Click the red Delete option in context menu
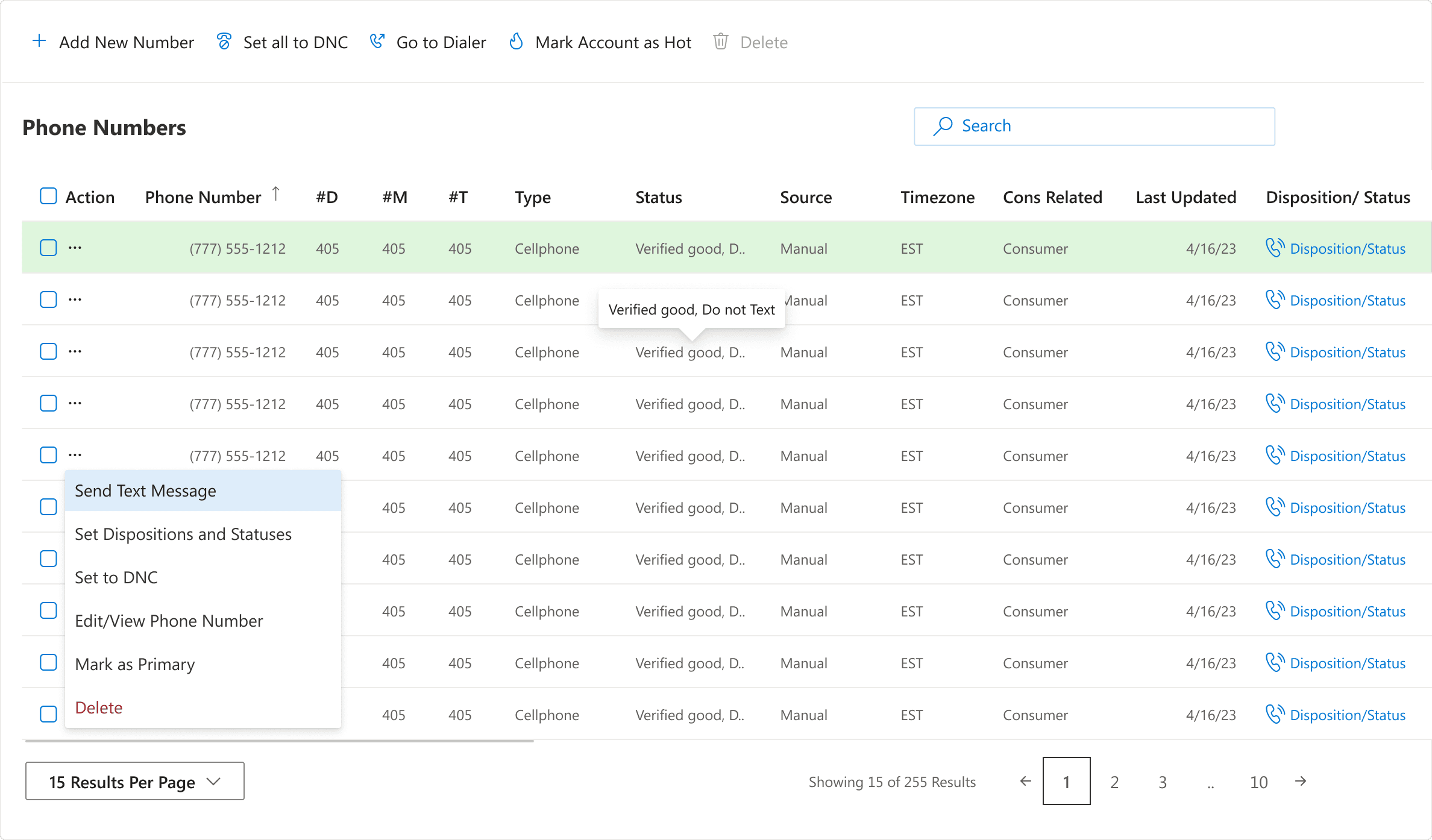The width and height of the screenshot is (1432, 840). pyautogui.click(x=99, y=708)
